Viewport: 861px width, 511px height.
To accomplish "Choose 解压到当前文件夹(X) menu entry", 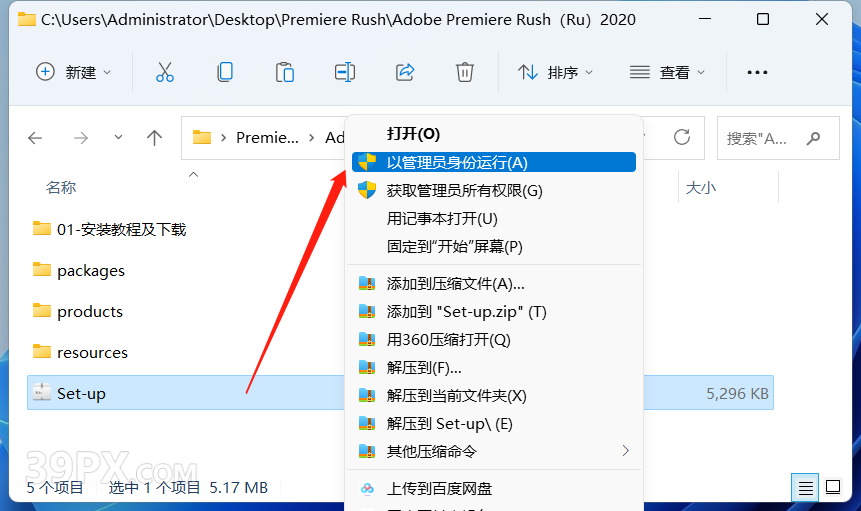I will (x=494, y=396).
